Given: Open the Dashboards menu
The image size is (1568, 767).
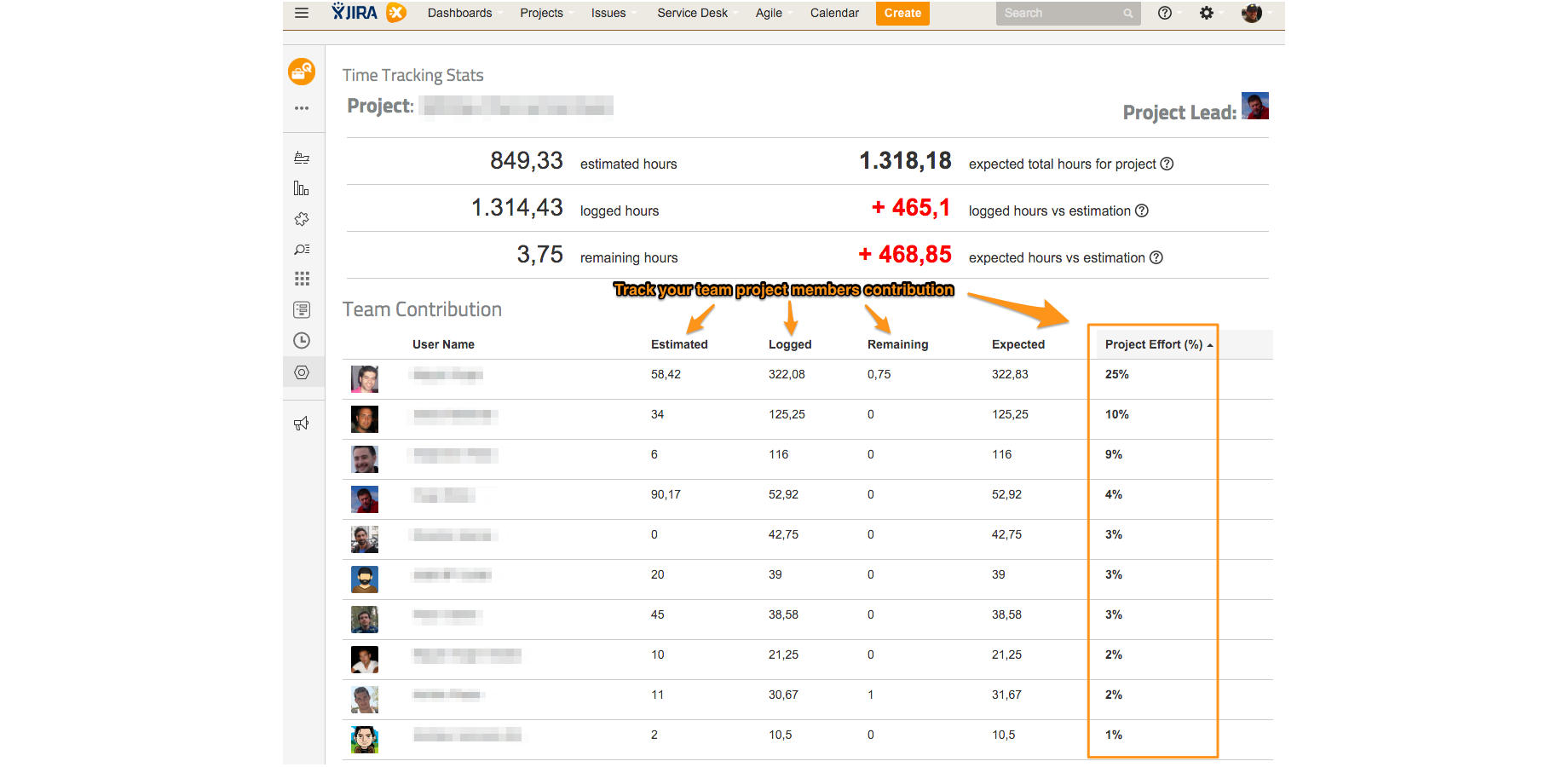Looking at the screenshot, I should click(460, 13).
